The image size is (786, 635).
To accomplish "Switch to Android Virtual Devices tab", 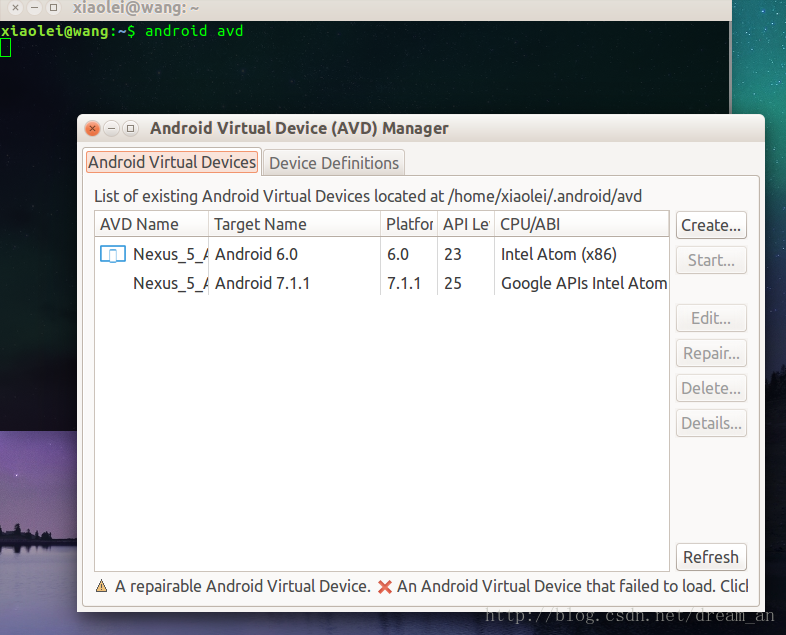I will click(x=172, y=162).
